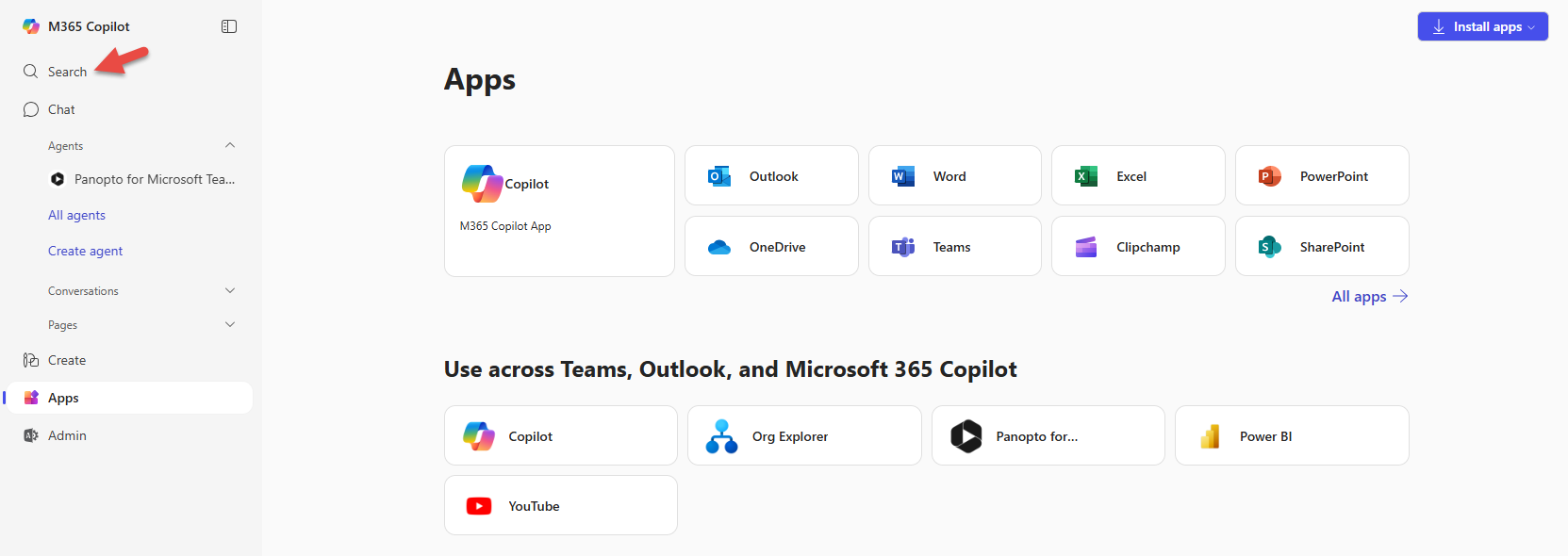This screenshot has width=1568, height=556.
Task: Click the Org Explorer label text
Action: [x=789, y=436]
